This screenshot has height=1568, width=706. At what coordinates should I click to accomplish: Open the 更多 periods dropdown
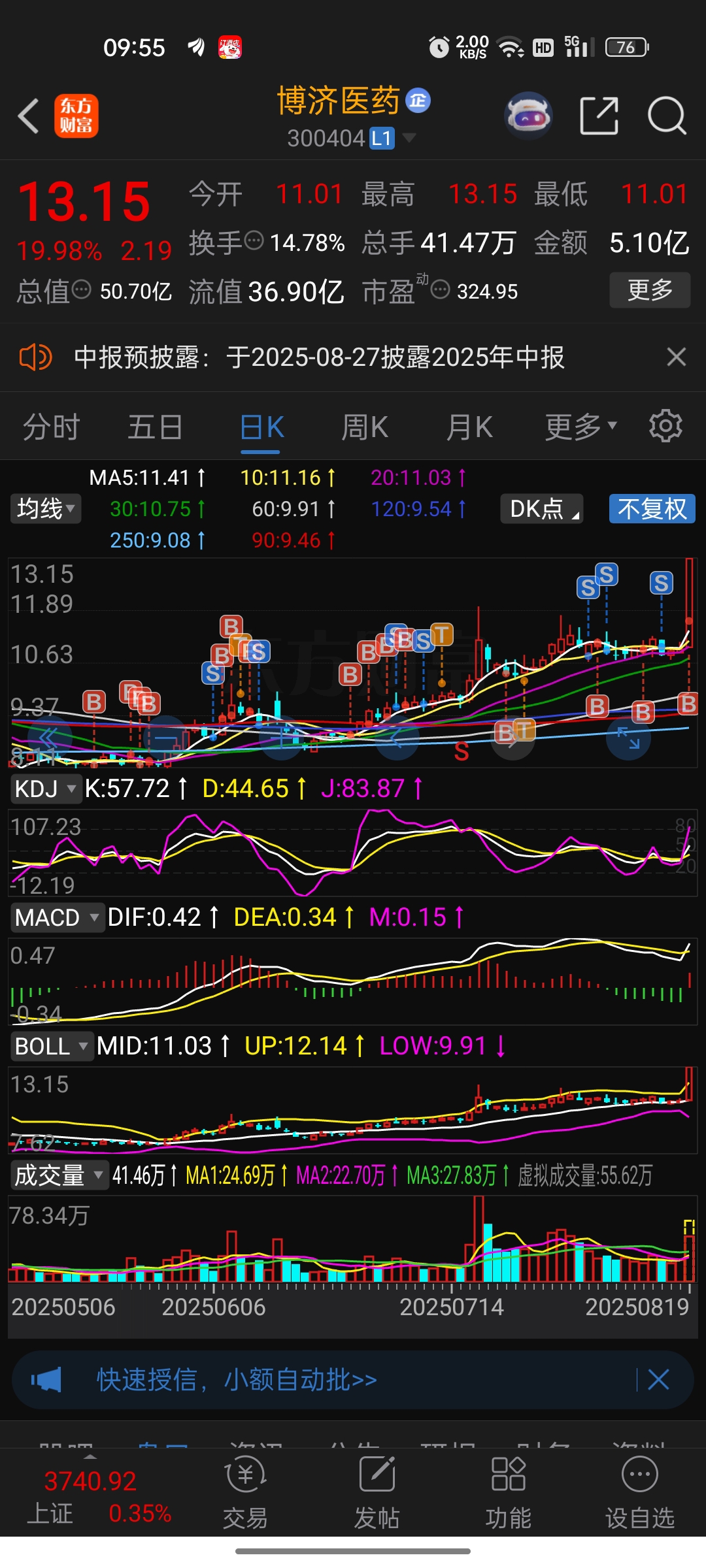click(x=581, y=427)
